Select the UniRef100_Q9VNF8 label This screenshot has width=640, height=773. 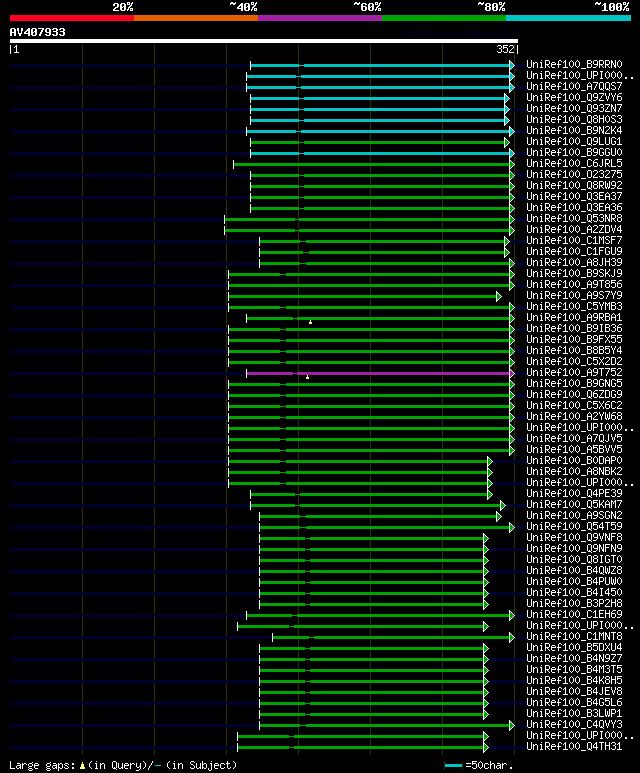[574, 537]
